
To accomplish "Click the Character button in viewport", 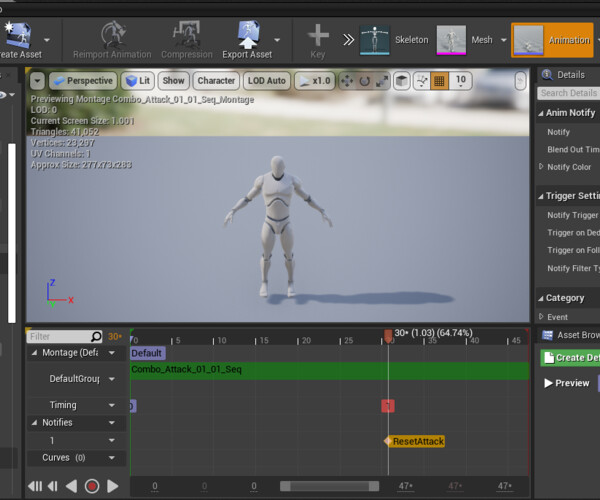I will click(x=216, y=80).
